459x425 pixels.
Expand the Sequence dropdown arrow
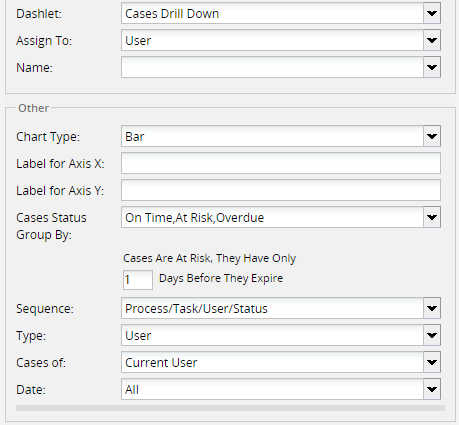(x=432, y=308)
